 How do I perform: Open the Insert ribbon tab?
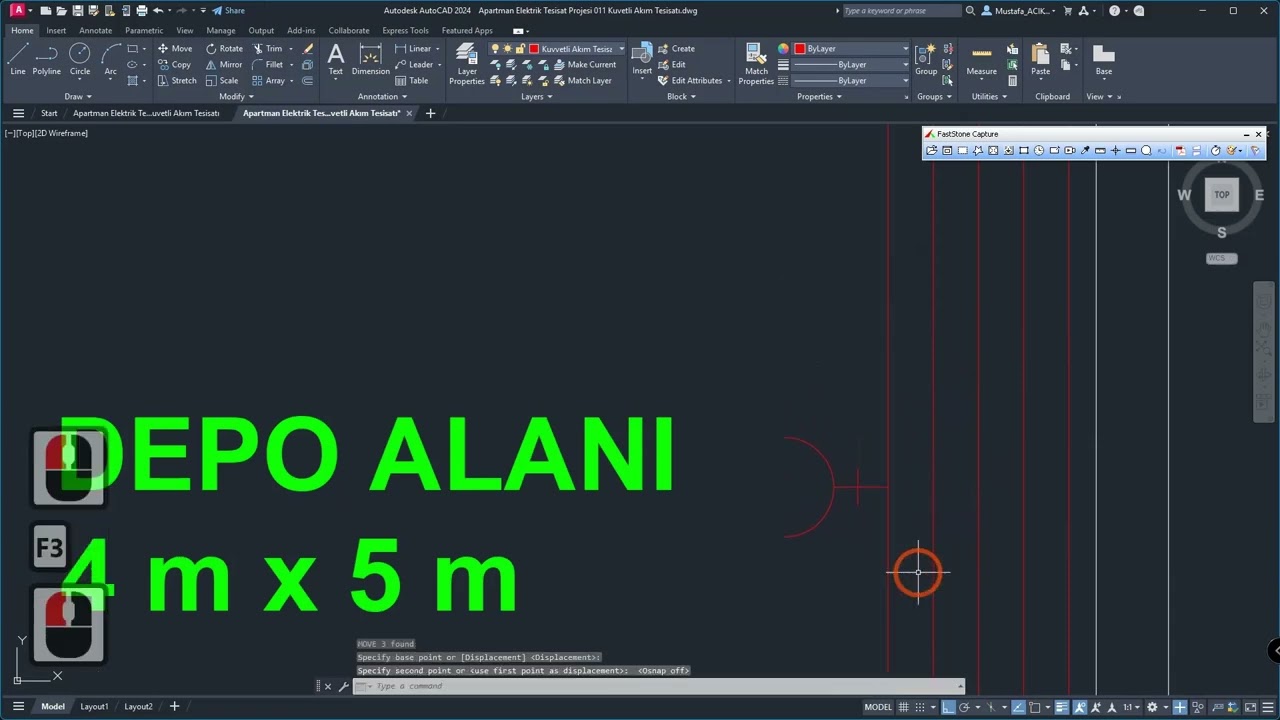pos(56,30)
